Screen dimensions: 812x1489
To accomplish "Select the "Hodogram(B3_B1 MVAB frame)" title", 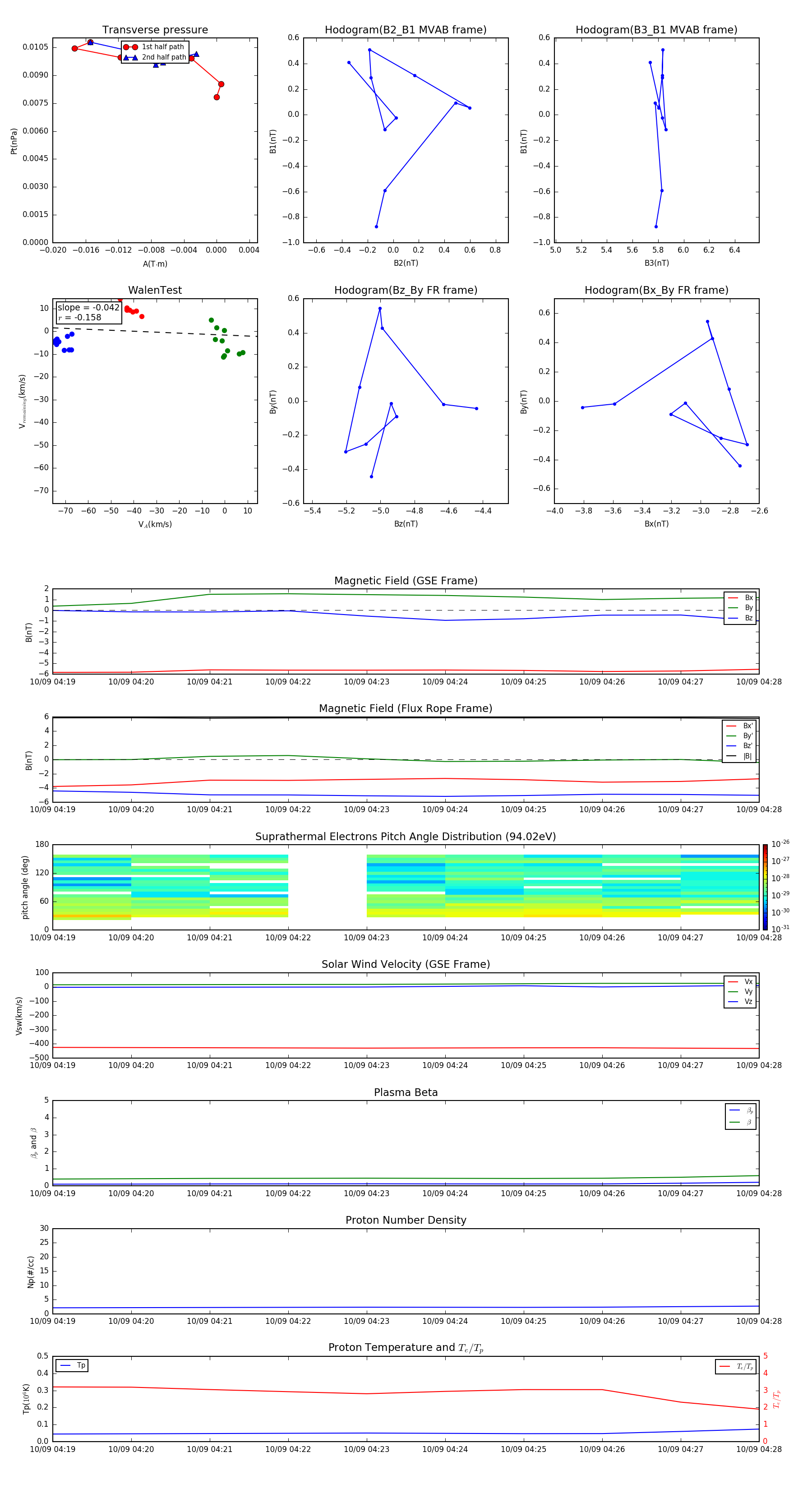I will (656, 30).
